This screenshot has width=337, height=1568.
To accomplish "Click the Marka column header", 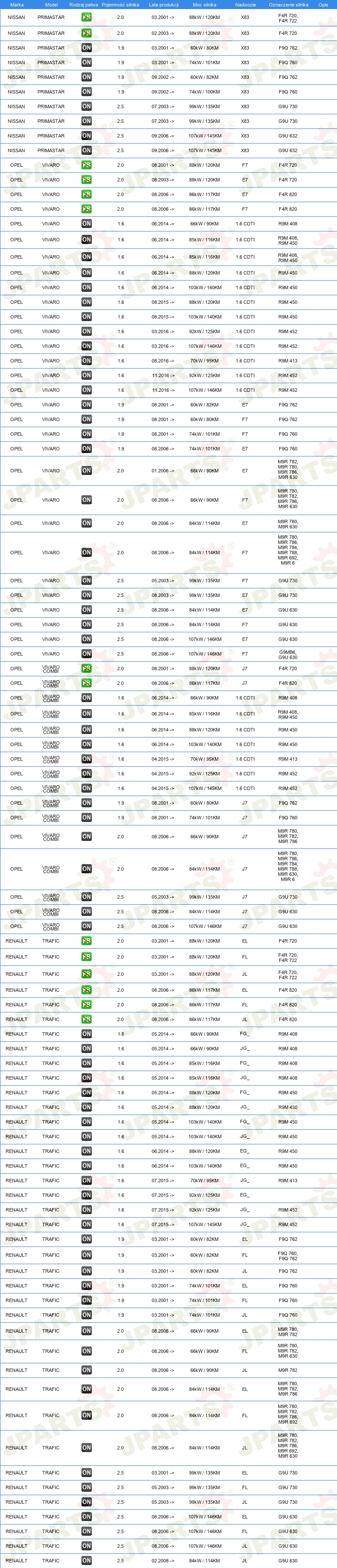I will coord(16,4).
